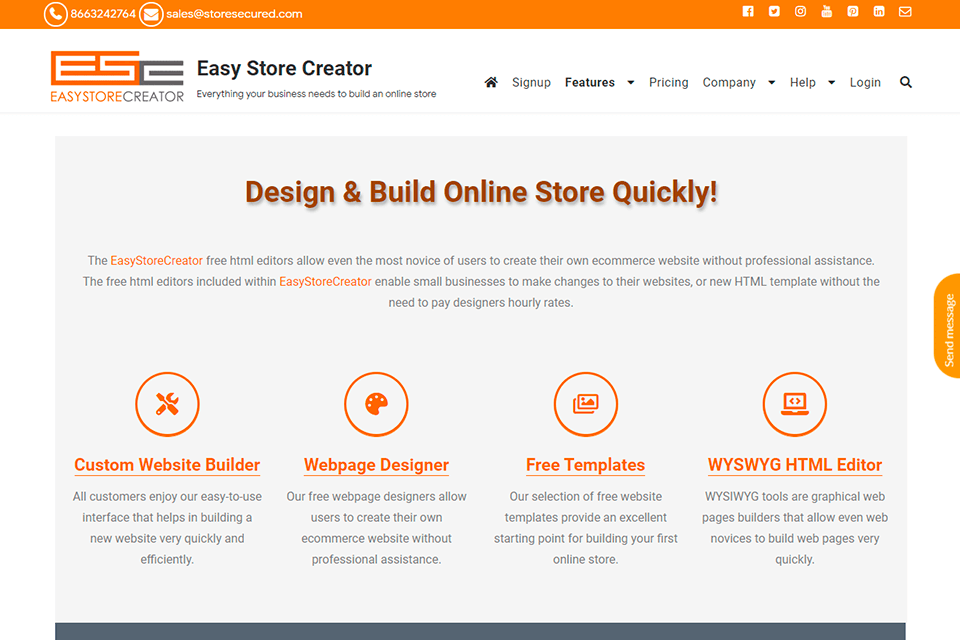960x640 pixels.
Task: Click the Webpage Designer palette icon
Action: pos(376,404)
